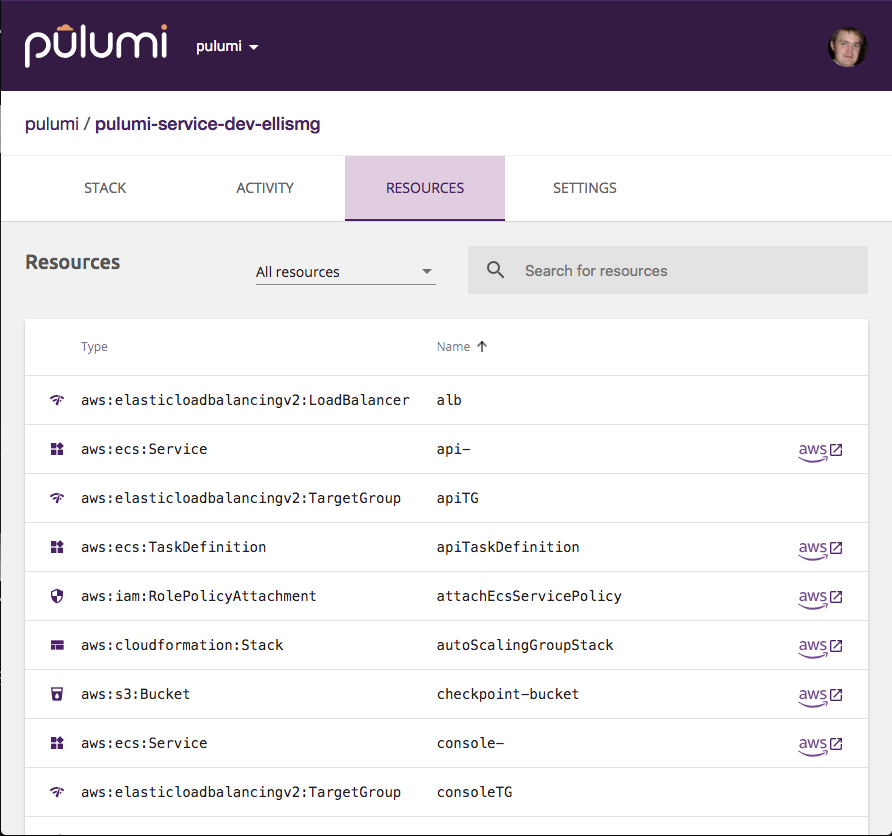The image size is (892, 836).
Task: Open AWS link for apiTaskDefinition
Action: [x=820, y=548]
